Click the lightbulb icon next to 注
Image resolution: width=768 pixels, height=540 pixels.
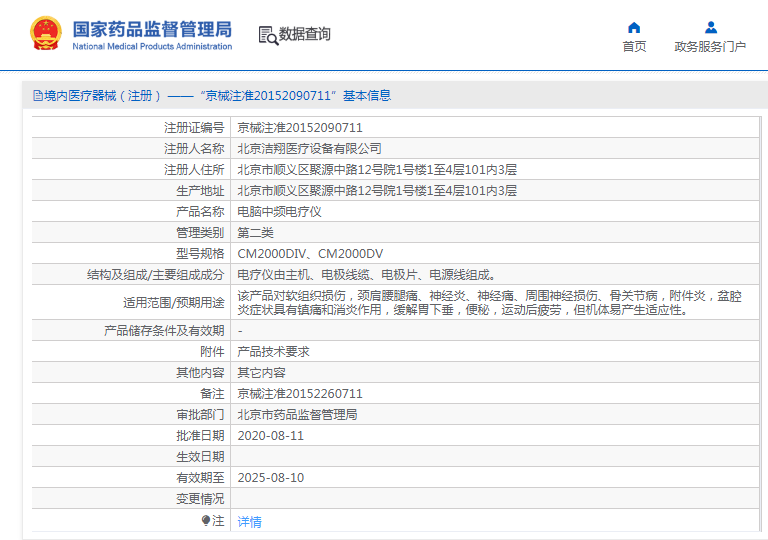[206, 520]
